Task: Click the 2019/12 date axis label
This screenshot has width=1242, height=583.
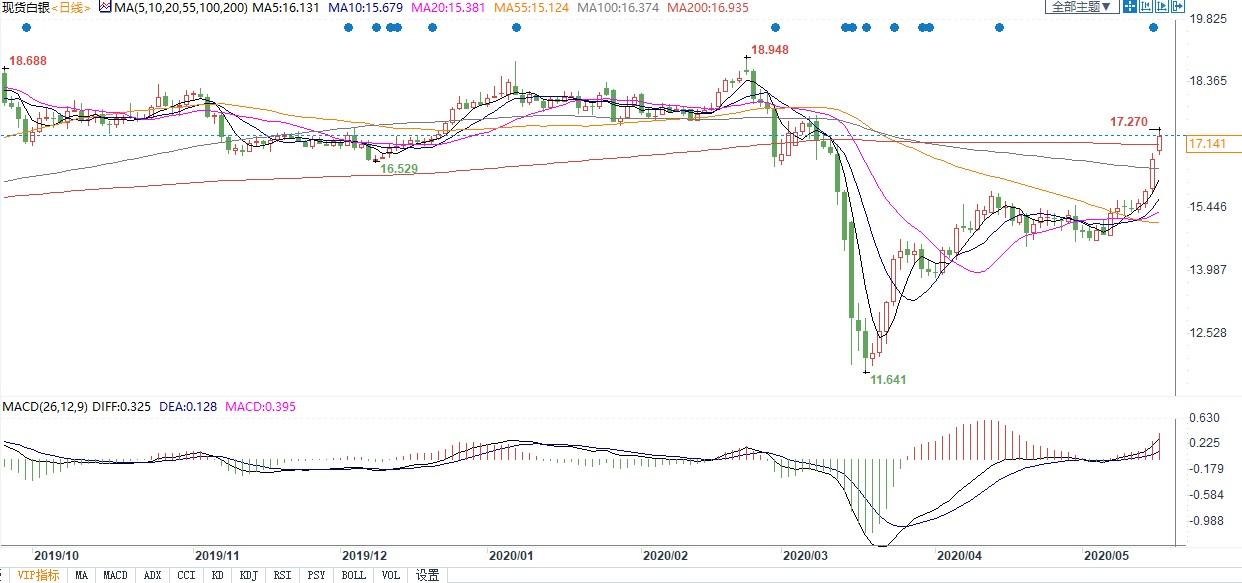Action: [x=364, y=555]
